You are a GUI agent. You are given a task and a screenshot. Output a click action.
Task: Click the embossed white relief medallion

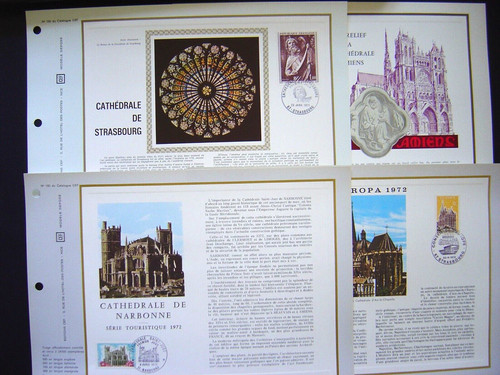[378, 122]
